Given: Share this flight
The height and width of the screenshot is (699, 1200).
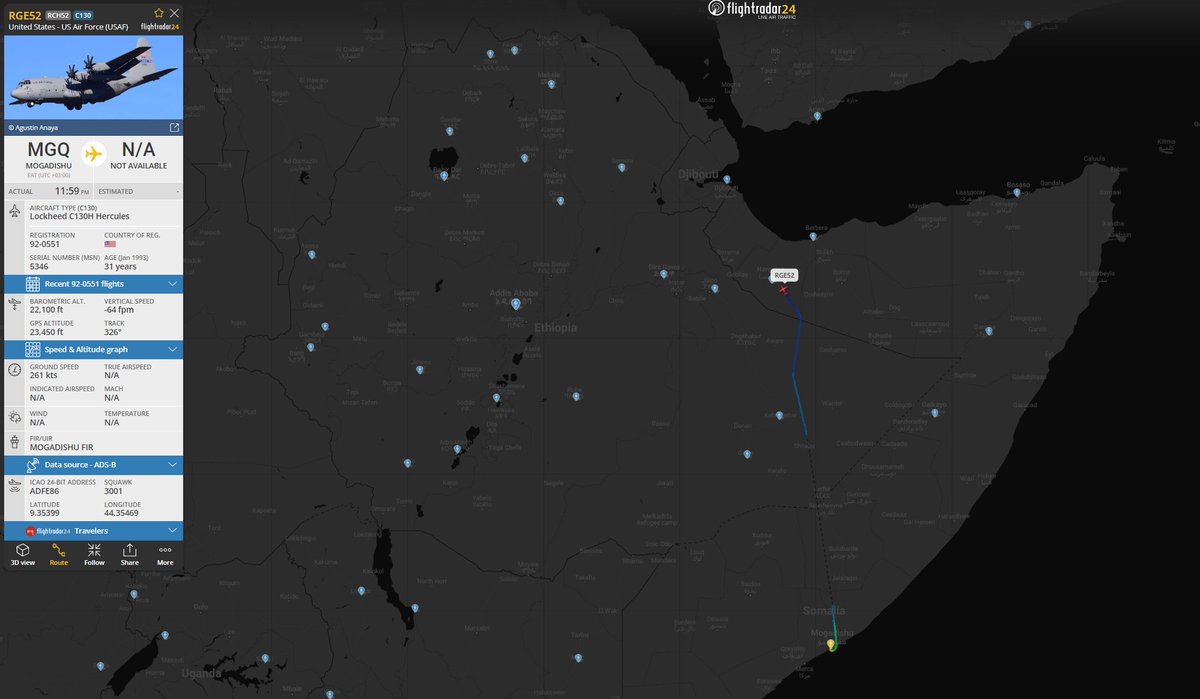Looking at the screenshot, I should (130, 555).
